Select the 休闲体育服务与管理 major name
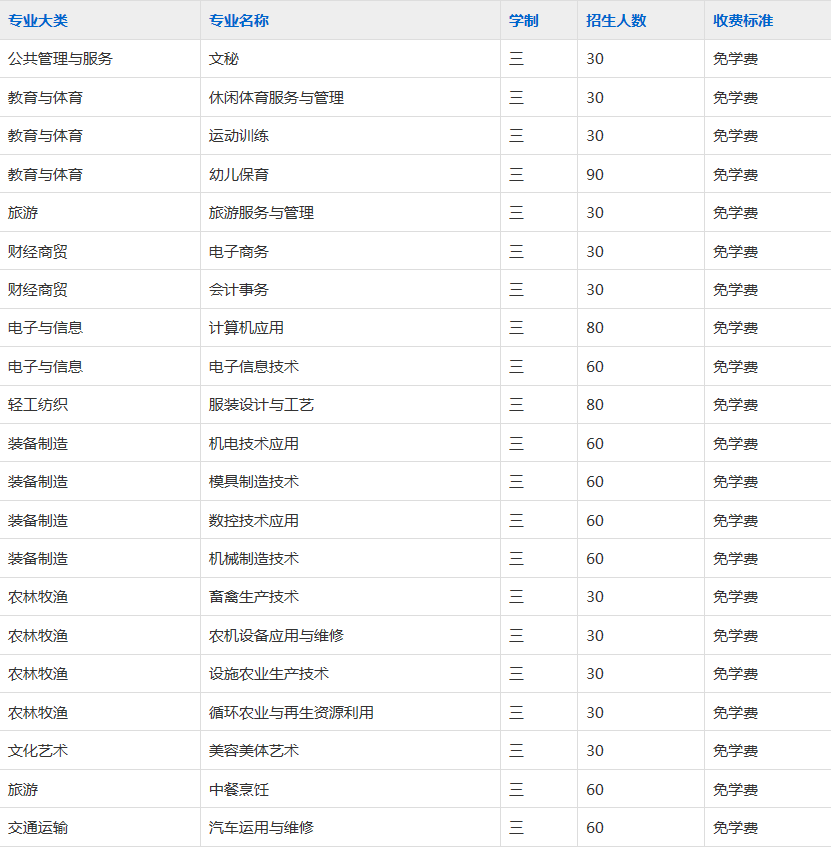The image size is (831, 847). [x=276, y=98]
